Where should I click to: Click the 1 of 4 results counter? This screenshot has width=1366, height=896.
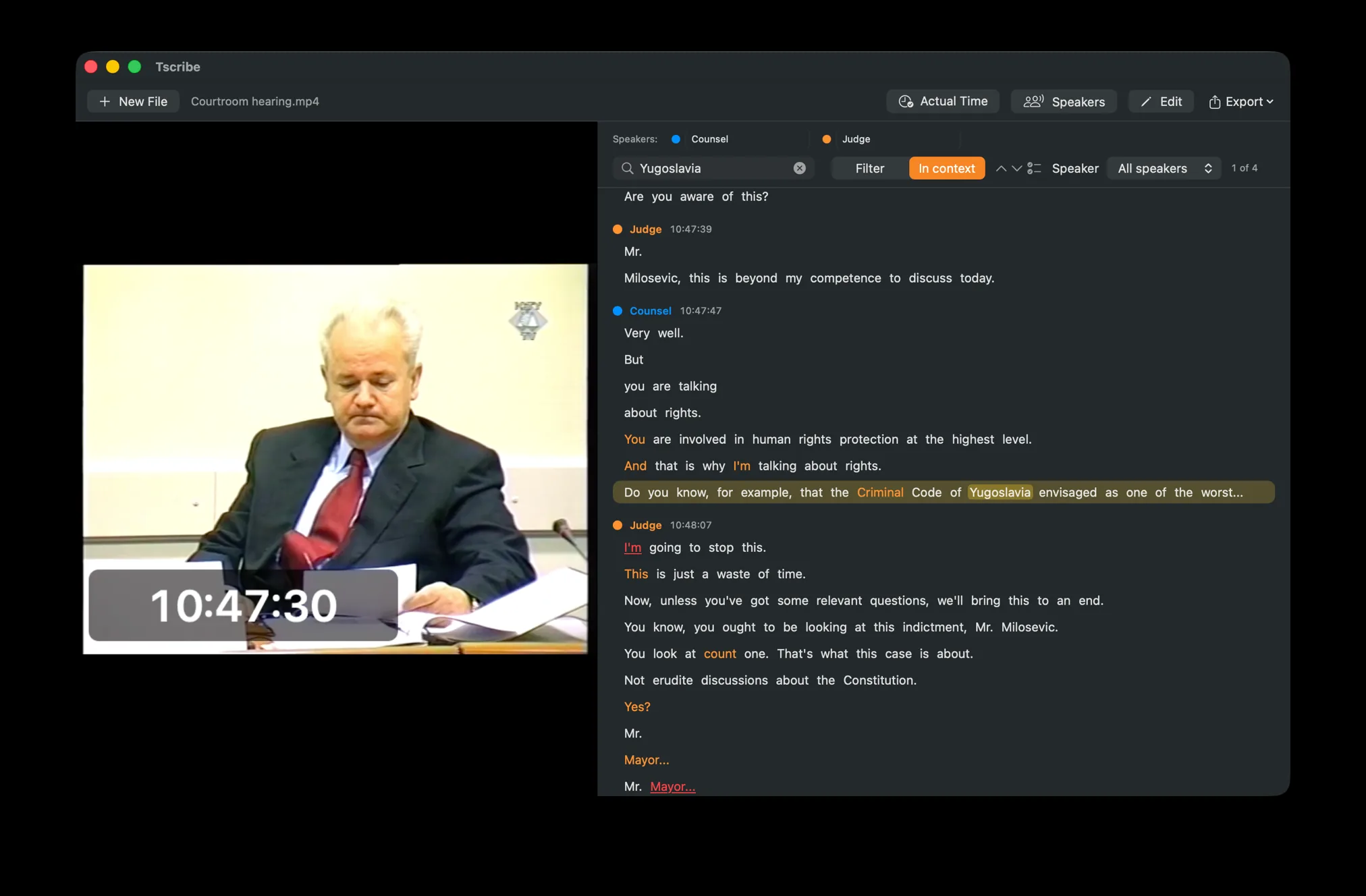click(1244, 168)
